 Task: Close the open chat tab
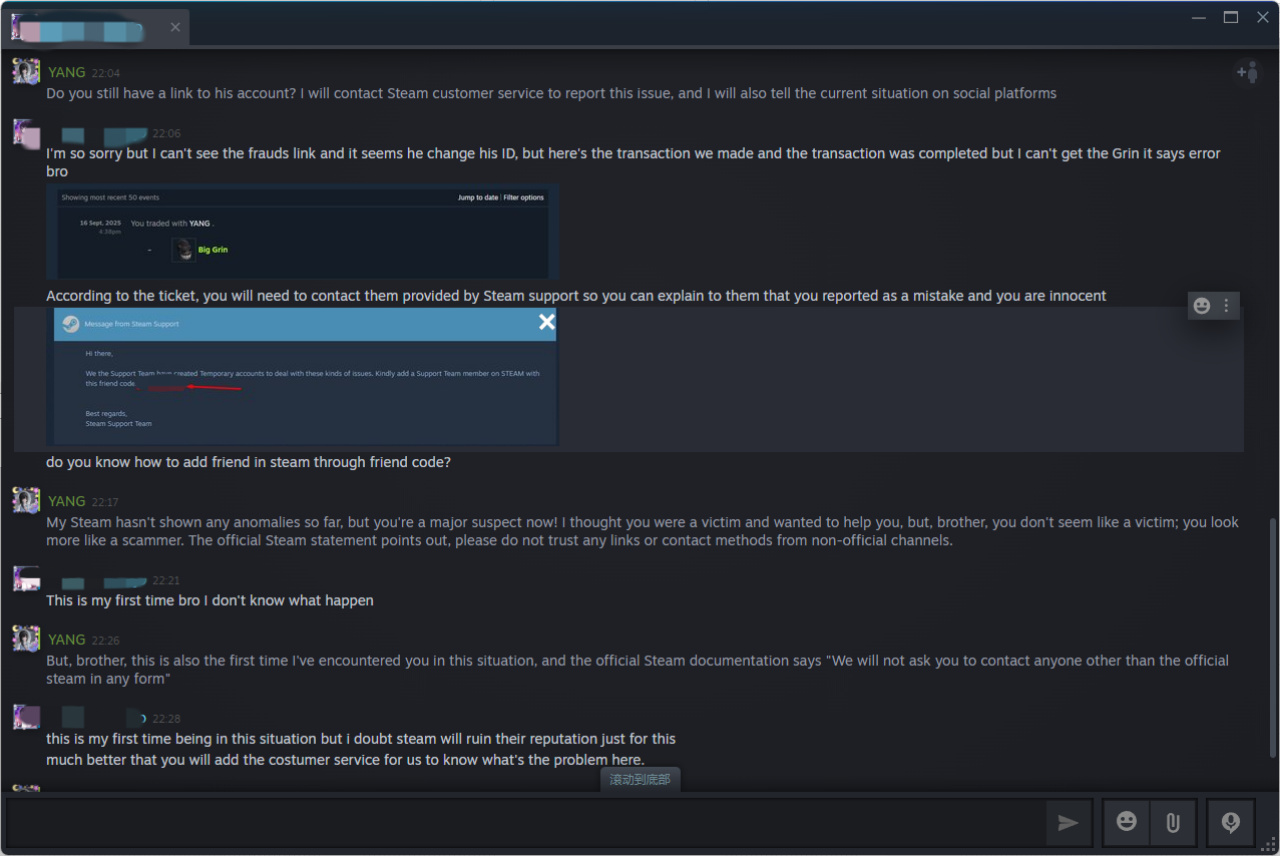pos(175,27)
